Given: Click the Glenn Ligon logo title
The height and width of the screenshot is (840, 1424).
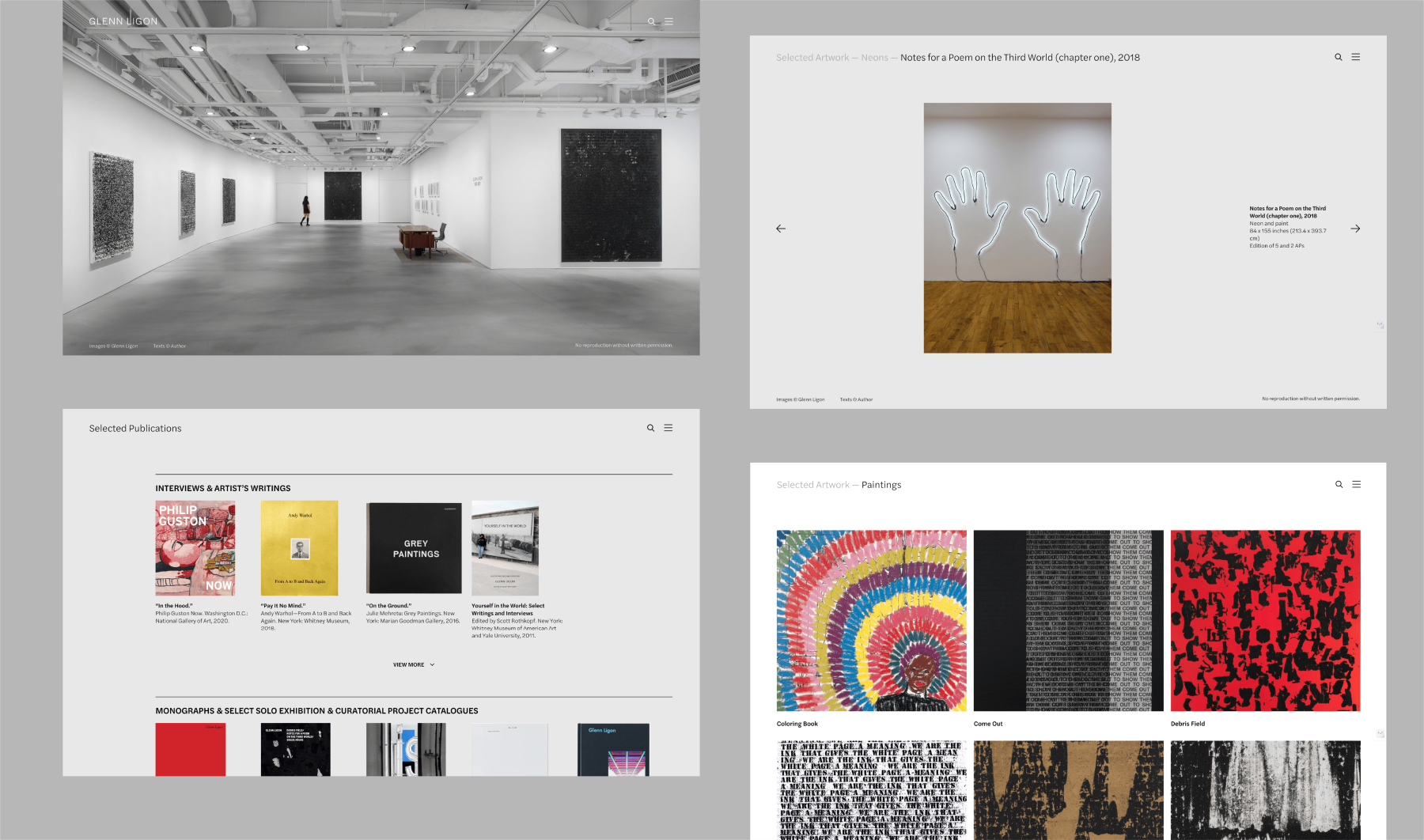Looking at the screenshot, I should [x=123, y=21].
